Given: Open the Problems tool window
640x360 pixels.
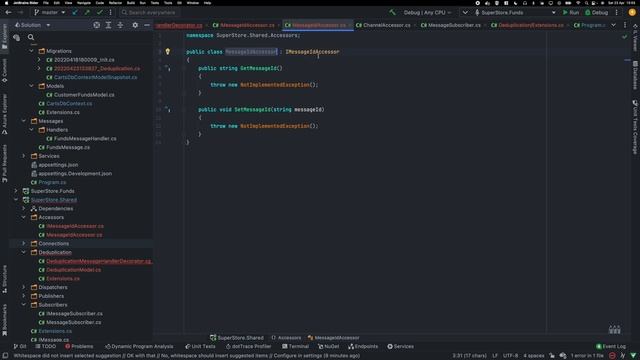Looking at the screenshot, I should click(x=79, y=347).
